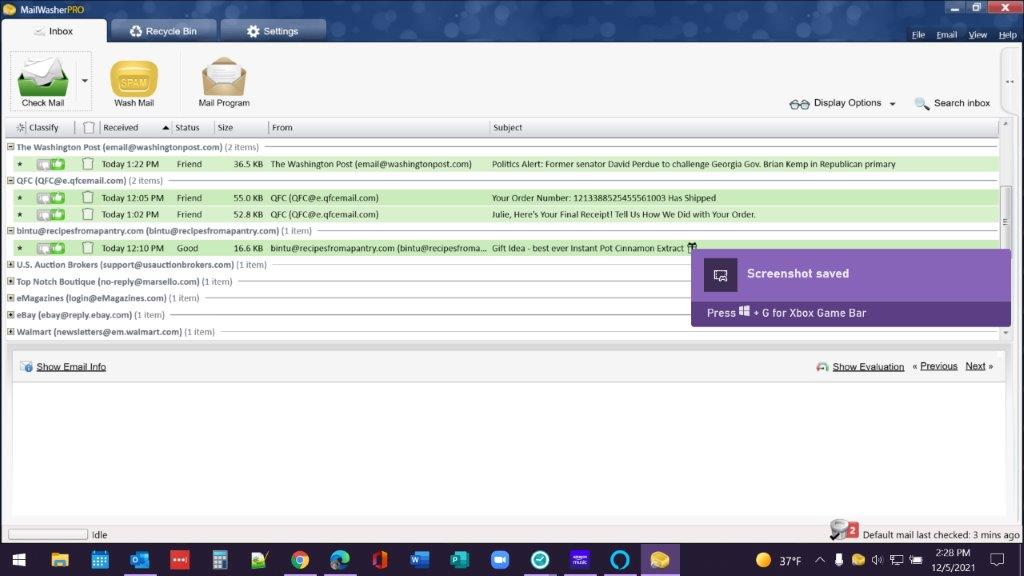Switch to the Recycle Bin tab

click(163, 31)
